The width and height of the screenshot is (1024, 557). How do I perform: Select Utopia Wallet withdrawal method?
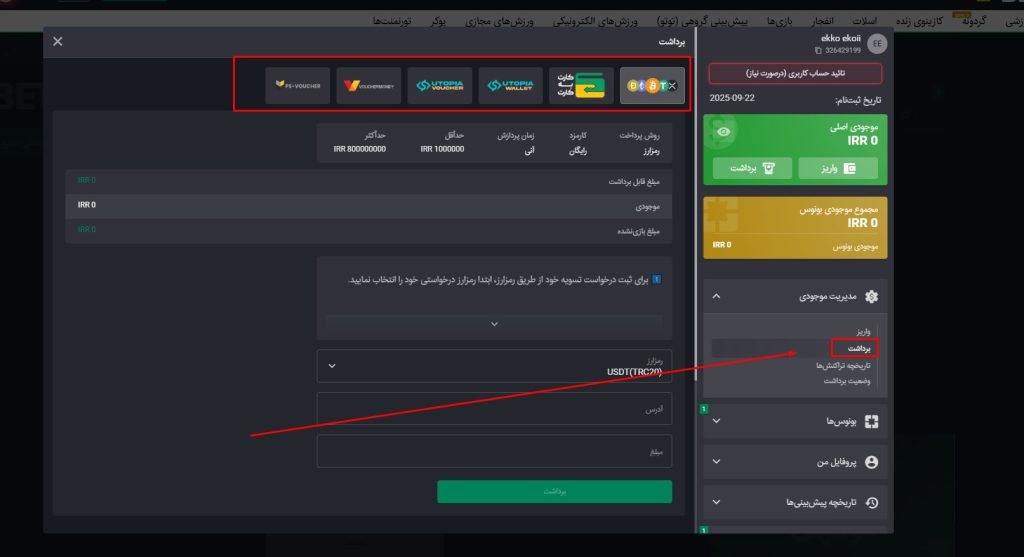tap(510, 86)
